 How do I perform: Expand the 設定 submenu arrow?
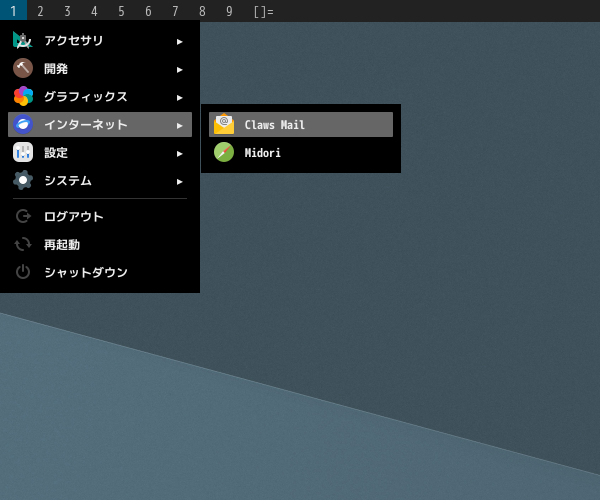click(179, 153)
